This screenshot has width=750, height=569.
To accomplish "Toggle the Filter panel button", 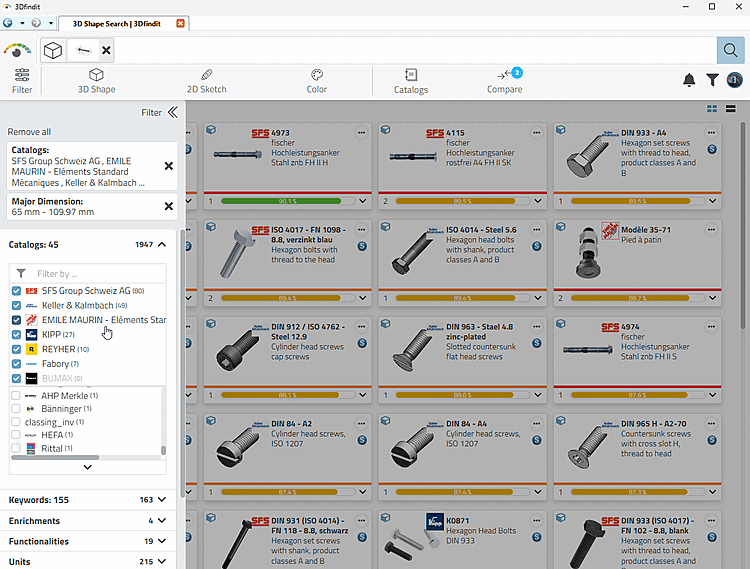I will pyautogui.click(x=22, y=81).
